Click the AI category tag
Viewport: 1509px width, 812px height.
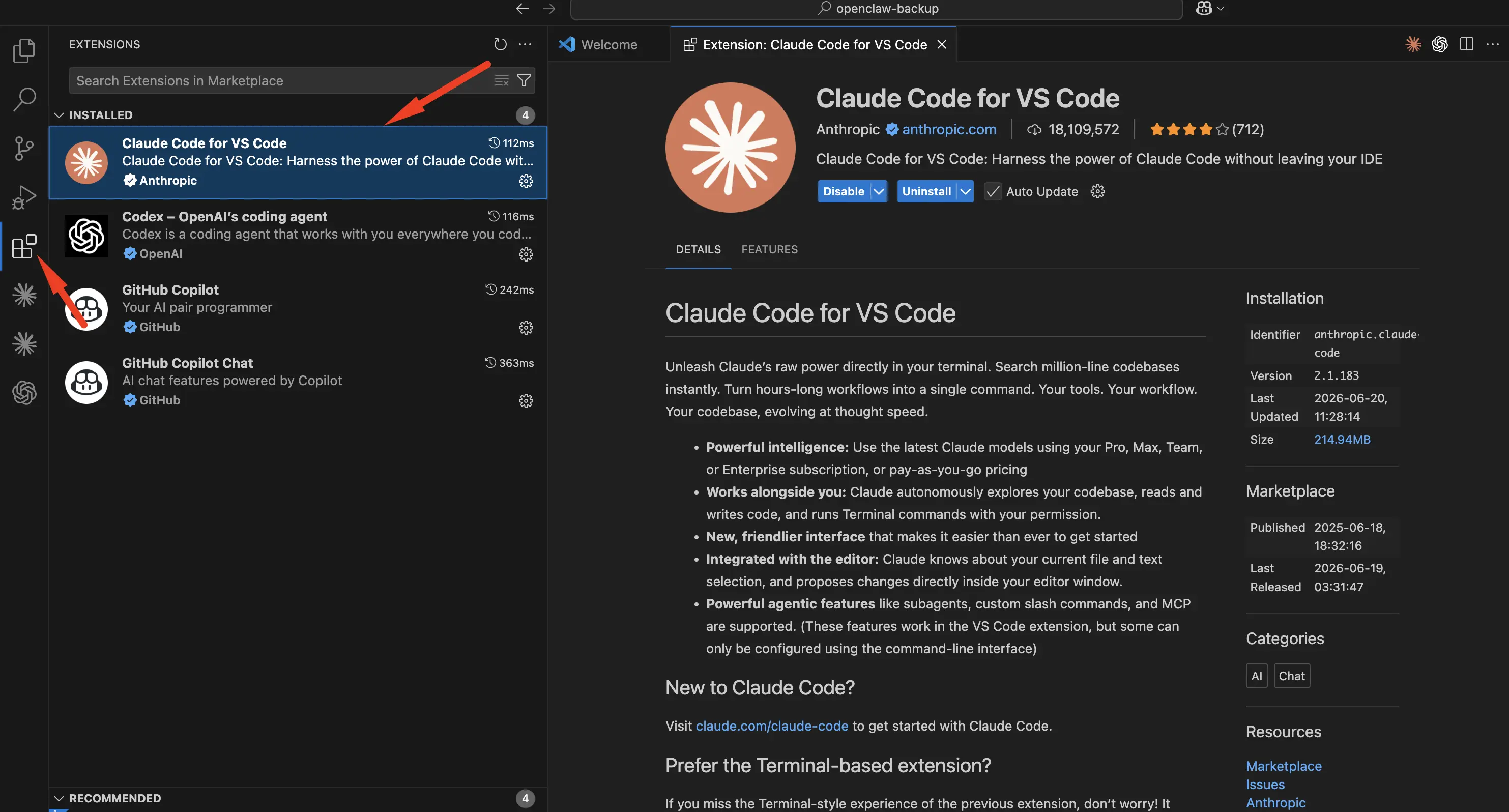tap(1257, 676)
